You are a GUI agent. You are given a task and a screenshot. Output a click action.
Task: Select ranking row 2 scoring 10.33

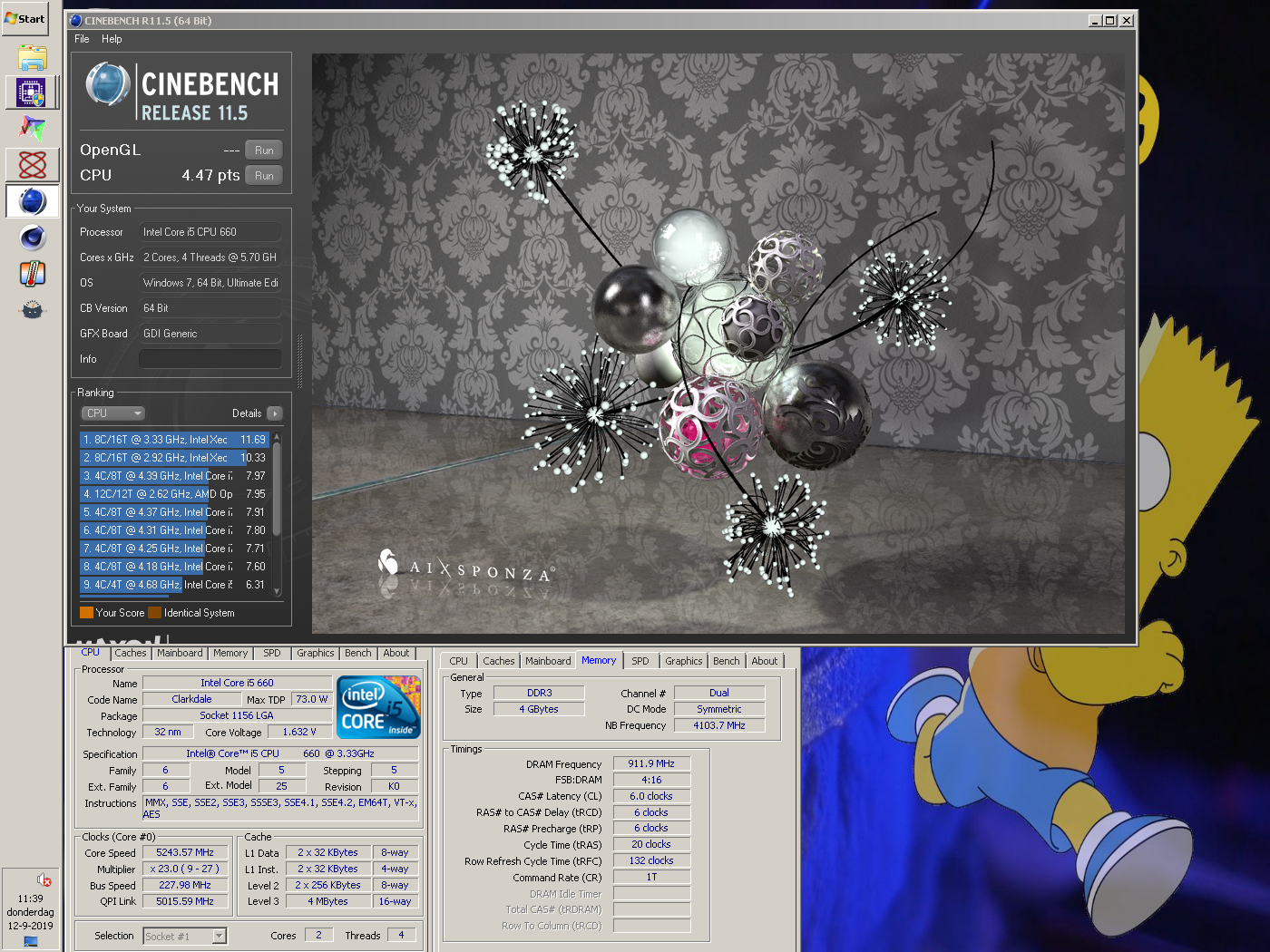point(174,458)
